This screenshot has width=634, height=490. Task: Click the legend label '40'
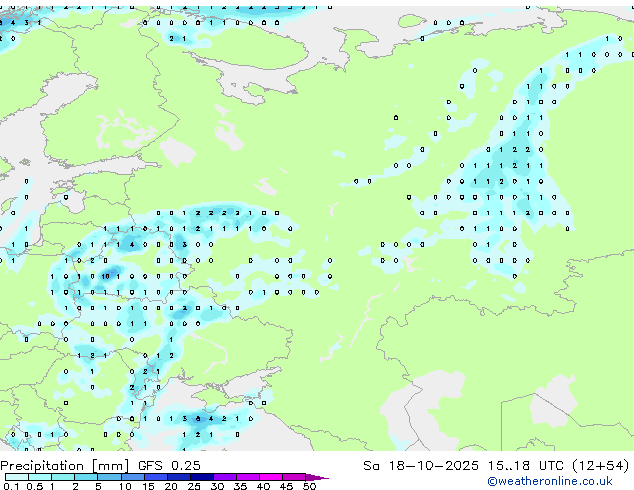(x=263, y=486)
